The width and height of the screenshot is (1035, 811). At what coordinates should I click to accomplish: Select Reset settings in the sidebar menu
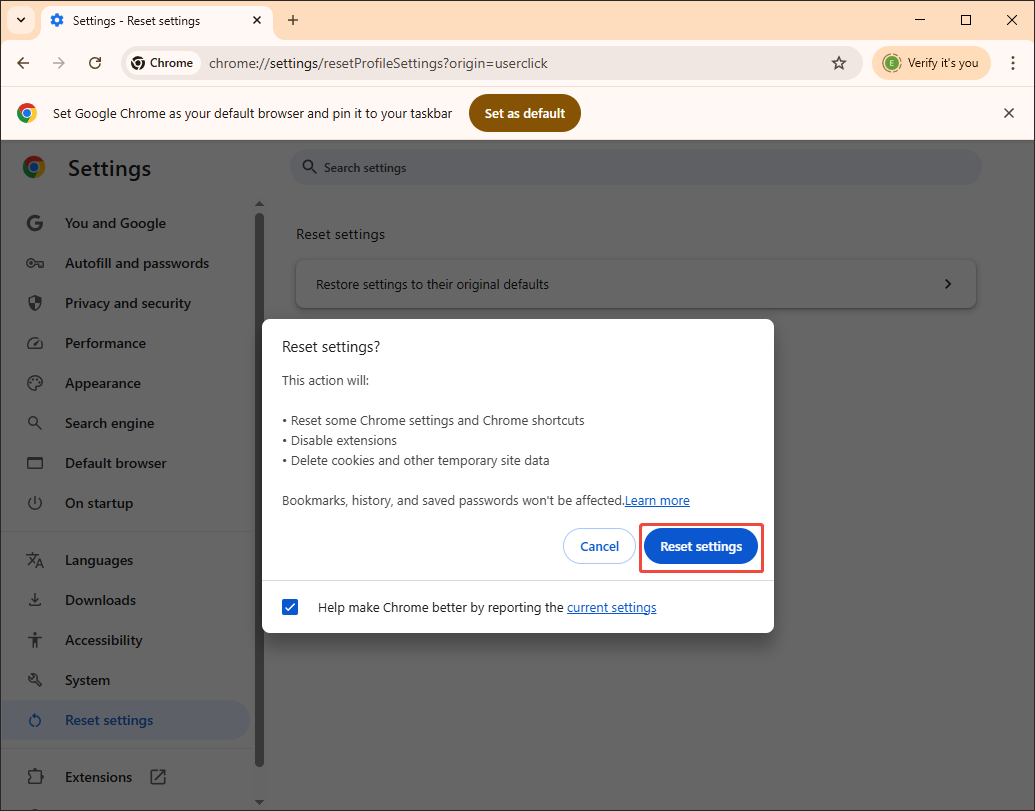point(108,719)
